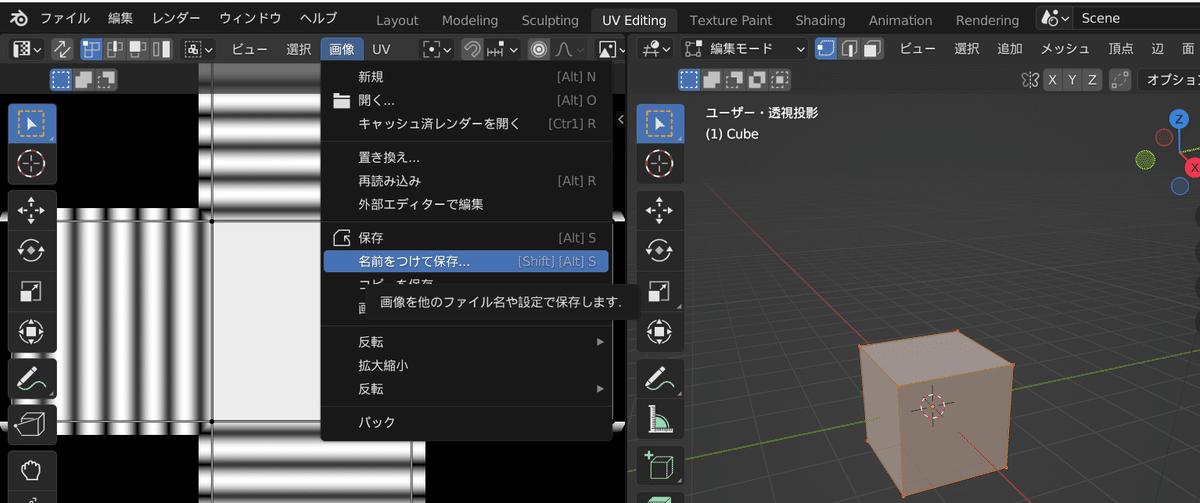Screen dimensions: 1200x503
Task: Select the 3D viewport measure tool
Action: [x=660, y=419]
